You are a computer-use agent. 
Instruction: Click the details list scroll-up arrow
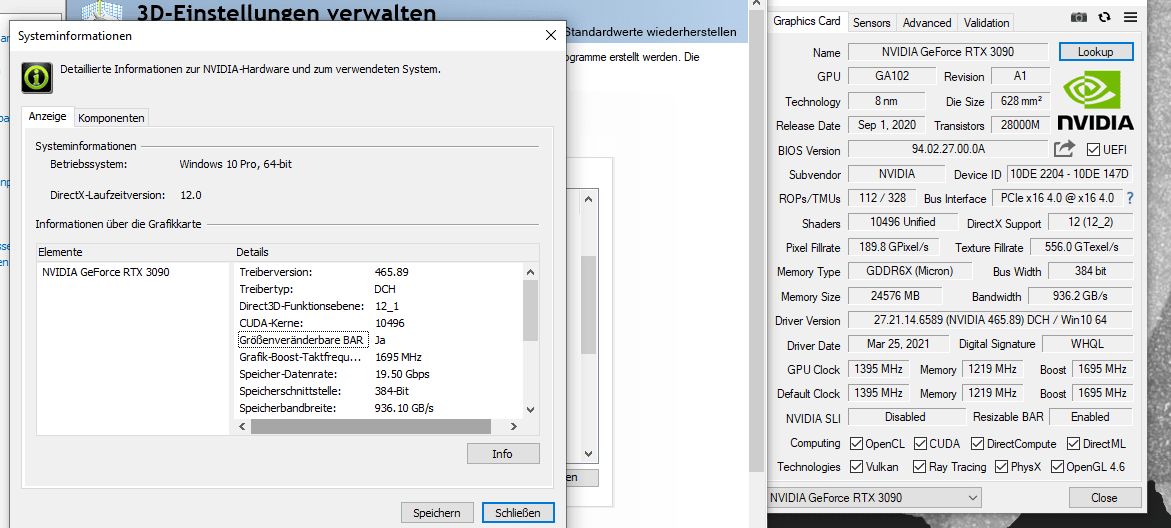(x=530, y=273)
